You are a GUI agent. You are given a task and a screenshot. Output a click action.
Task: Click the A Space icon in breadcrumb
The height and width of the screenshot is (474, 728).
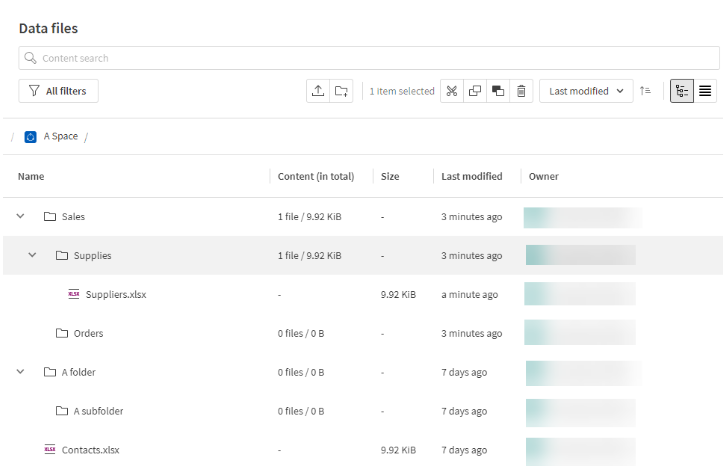click(x=31, y=137)
